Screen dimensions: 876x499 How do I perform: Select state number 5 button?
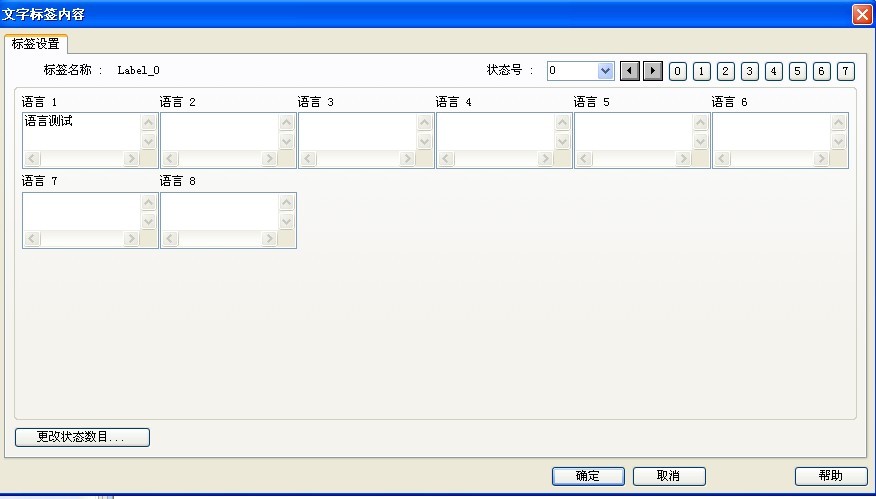pos(797,71)
